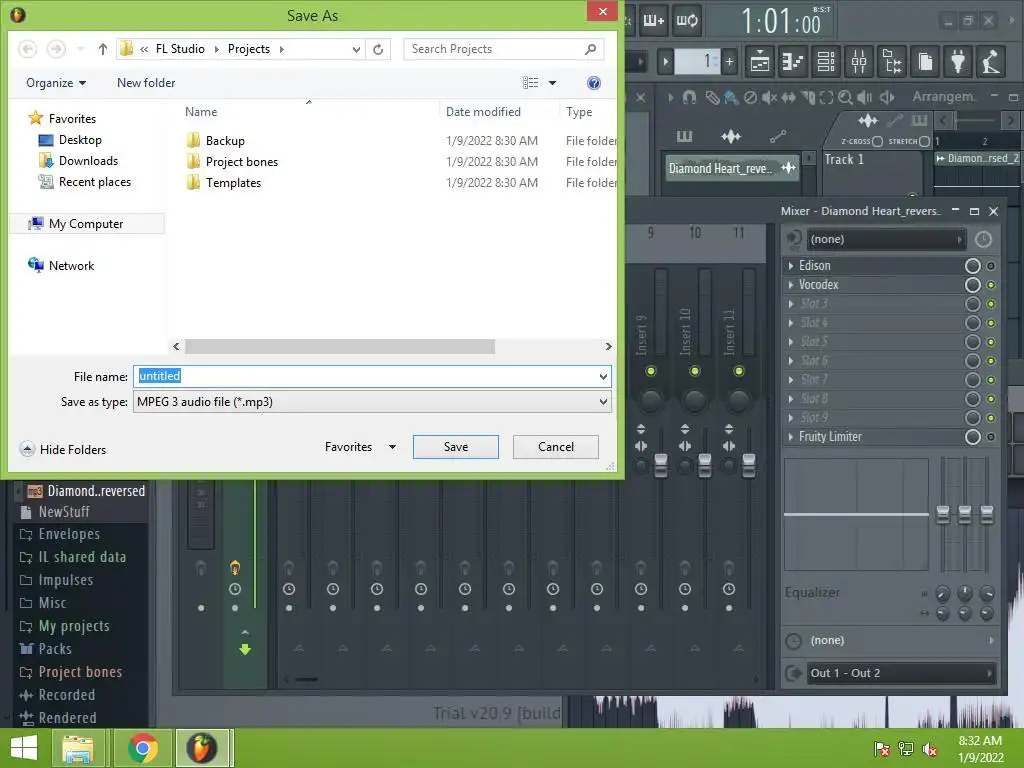Show audio clips waveform icon in picker

(x=731, y=136)
